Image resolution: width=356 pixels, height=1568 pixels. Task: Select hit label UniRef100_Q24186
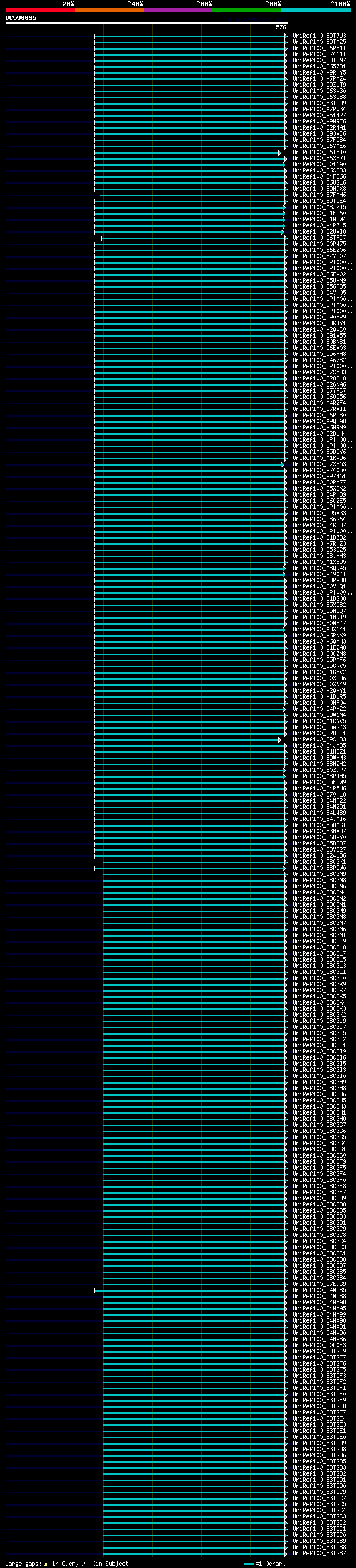pyautogui.click(x=319, y=855)
